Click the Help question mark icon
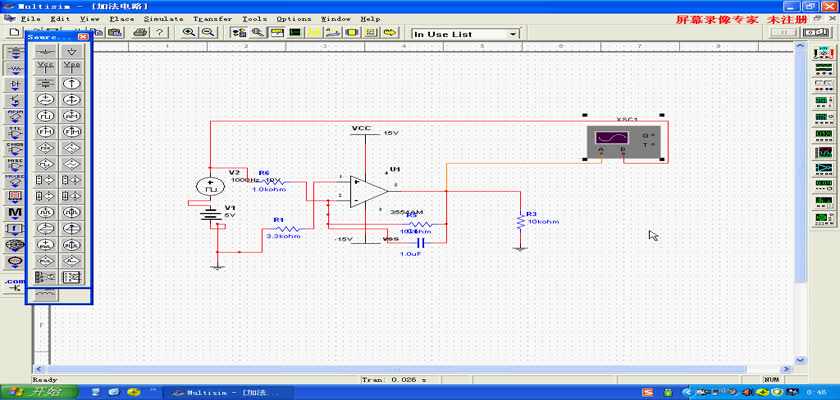 pos(159,33)
